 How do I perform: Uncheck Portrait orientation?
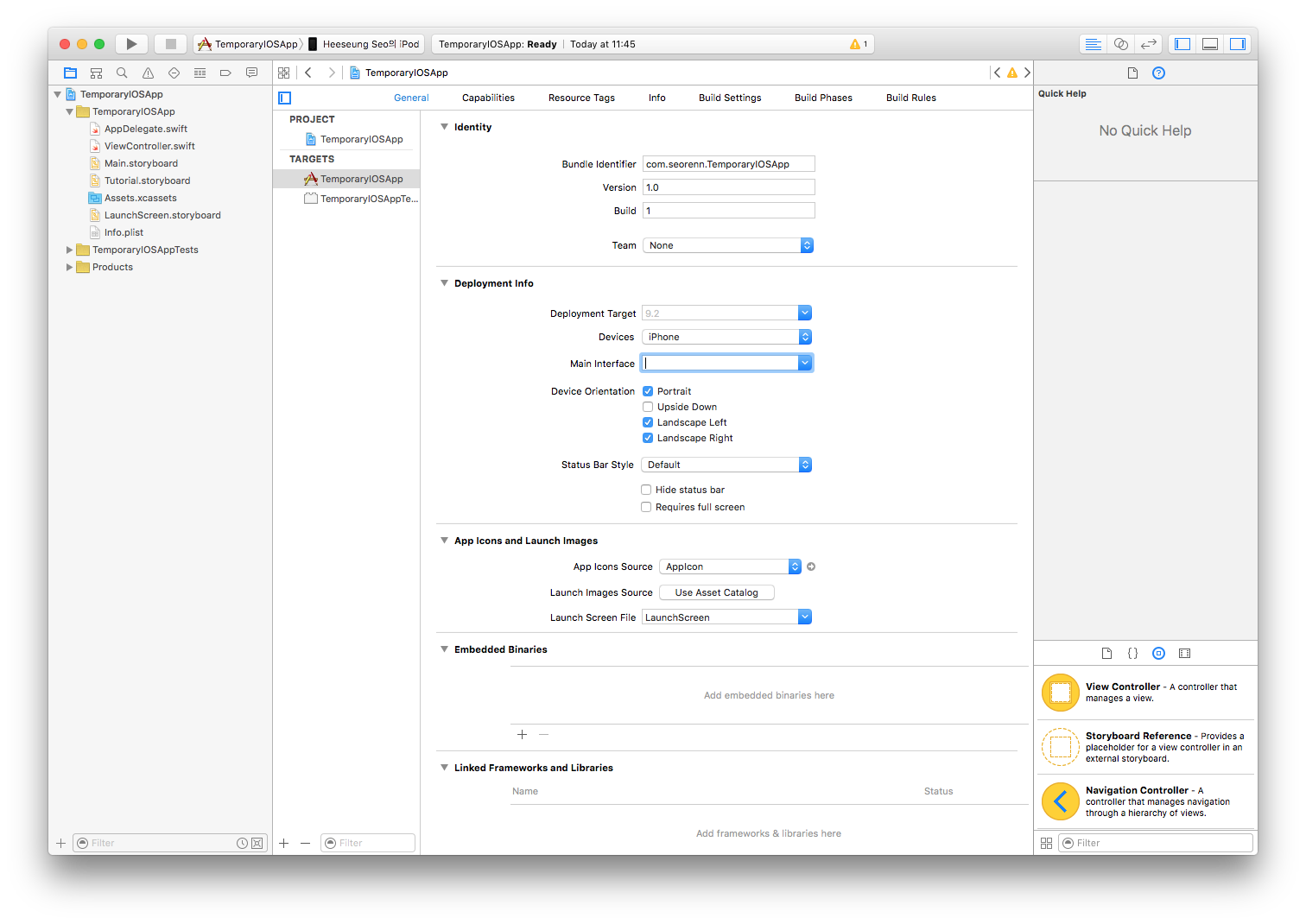[648, 391]
